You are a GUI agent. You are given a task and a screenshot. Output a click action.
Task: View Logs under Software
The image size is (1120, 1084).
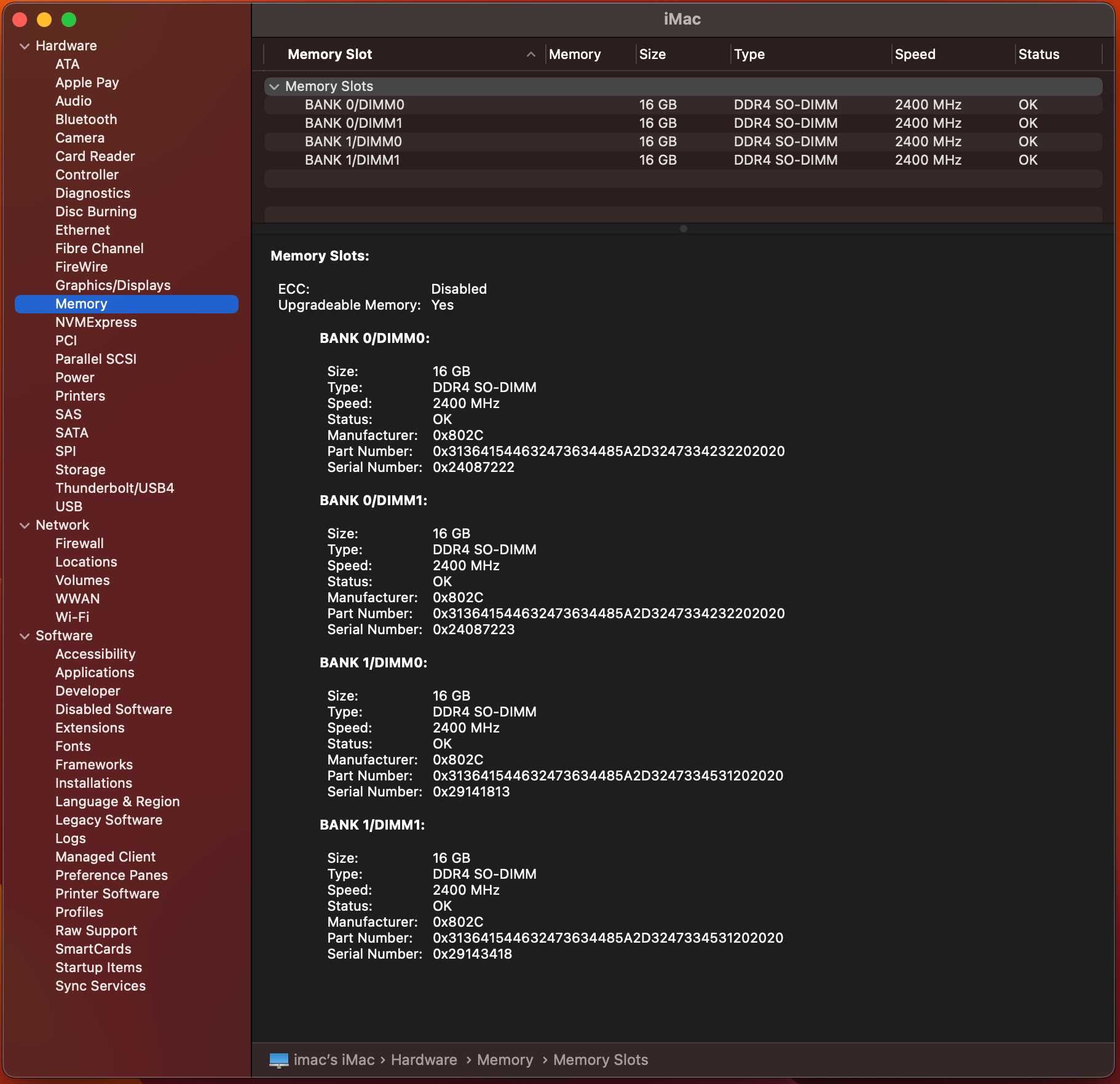(71, 839)
